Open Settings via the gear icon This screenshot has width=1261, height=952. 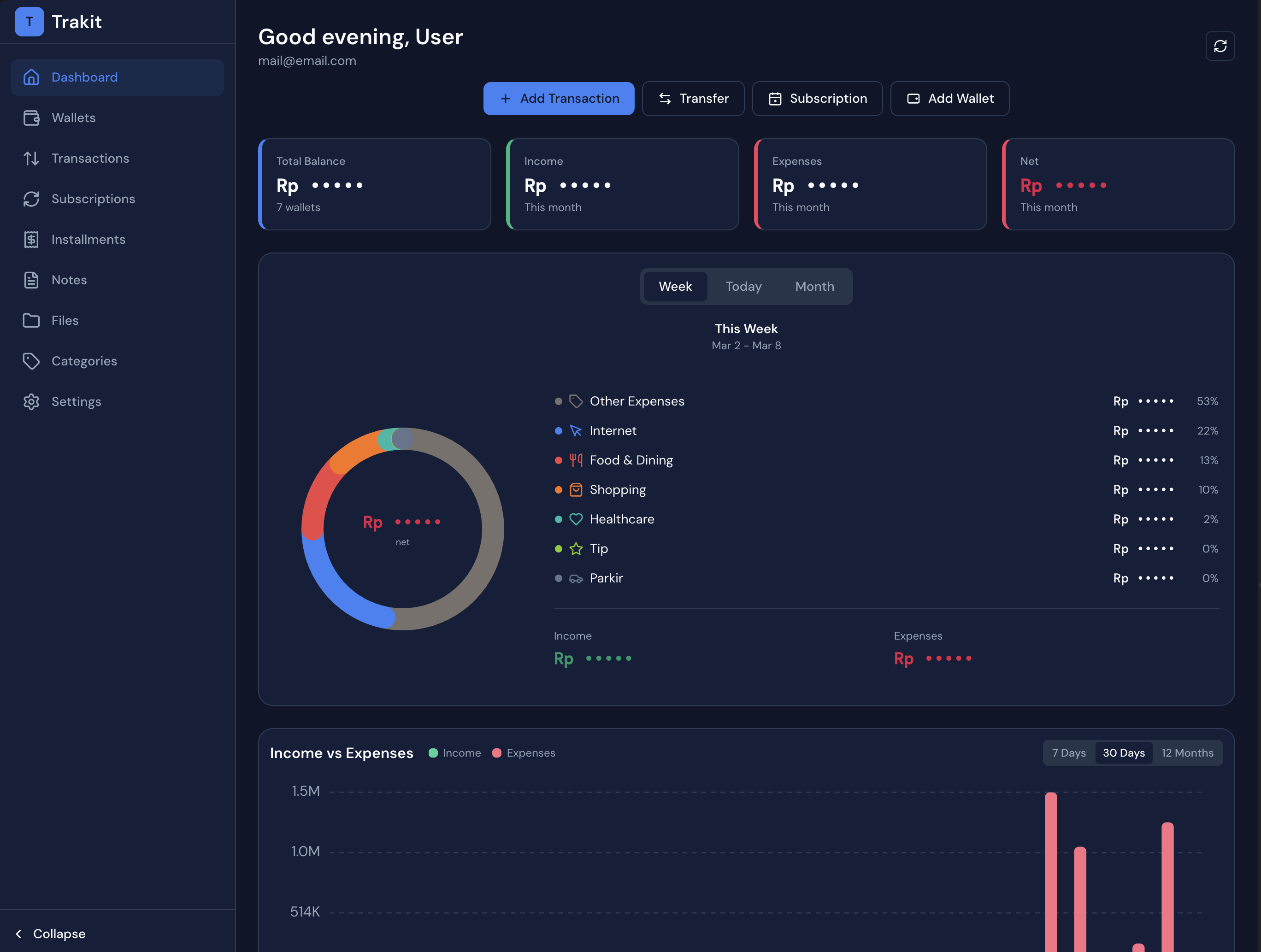pyautogui.click(x=31, y=401)
